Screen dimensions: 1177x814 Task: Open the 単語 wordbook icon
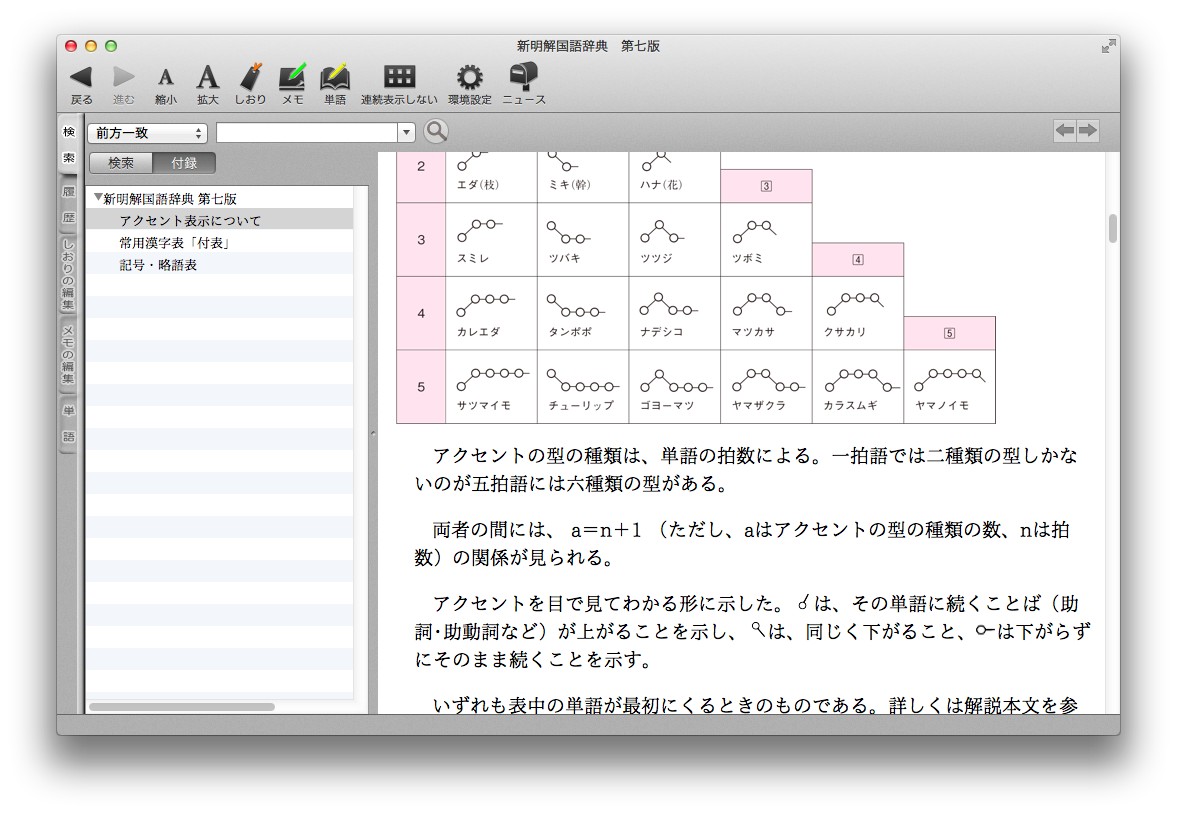click(335, 77)
